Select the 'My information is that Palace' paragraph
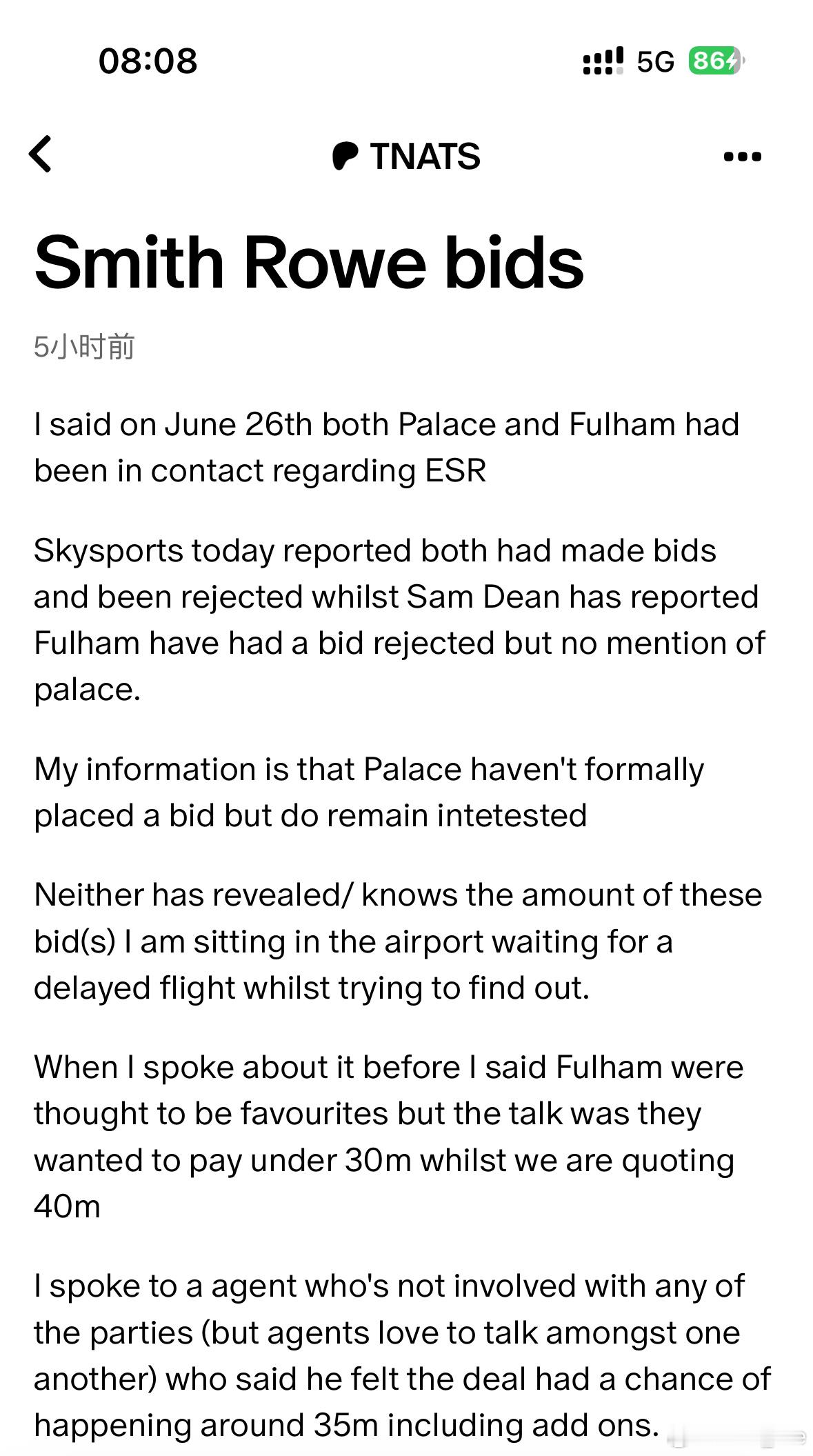Viewport: 813px width, 1456px height. pyautogui.click(x=369, y=792)
